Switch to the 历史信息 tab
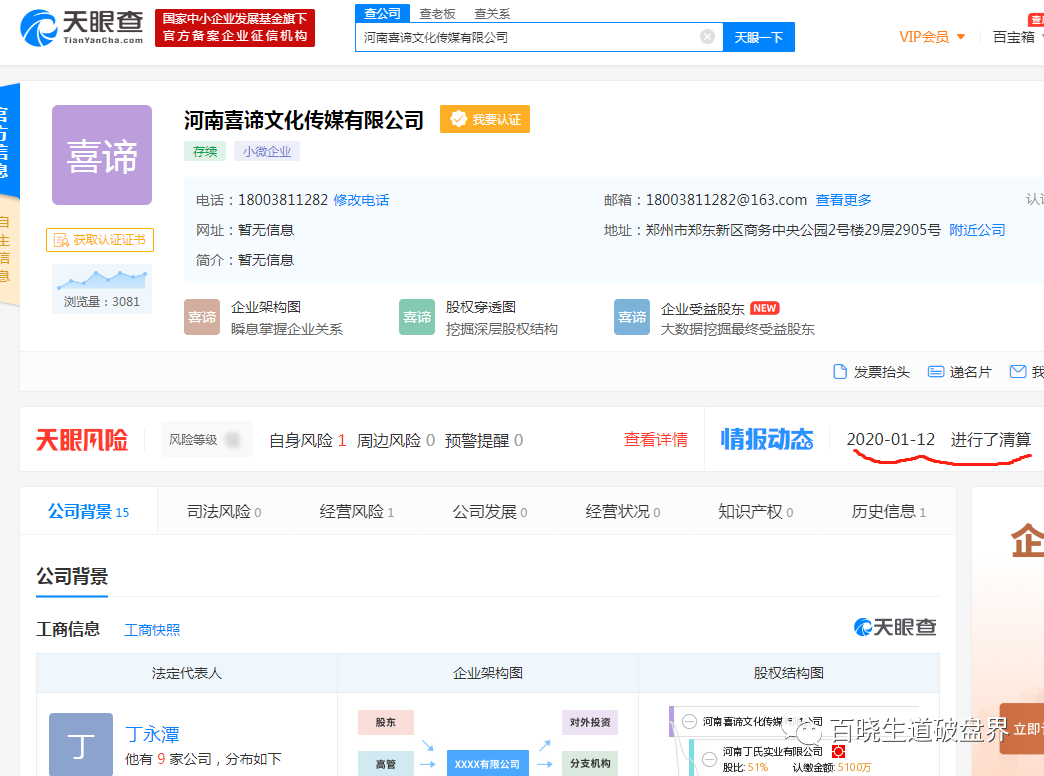 tap(888, 512)
